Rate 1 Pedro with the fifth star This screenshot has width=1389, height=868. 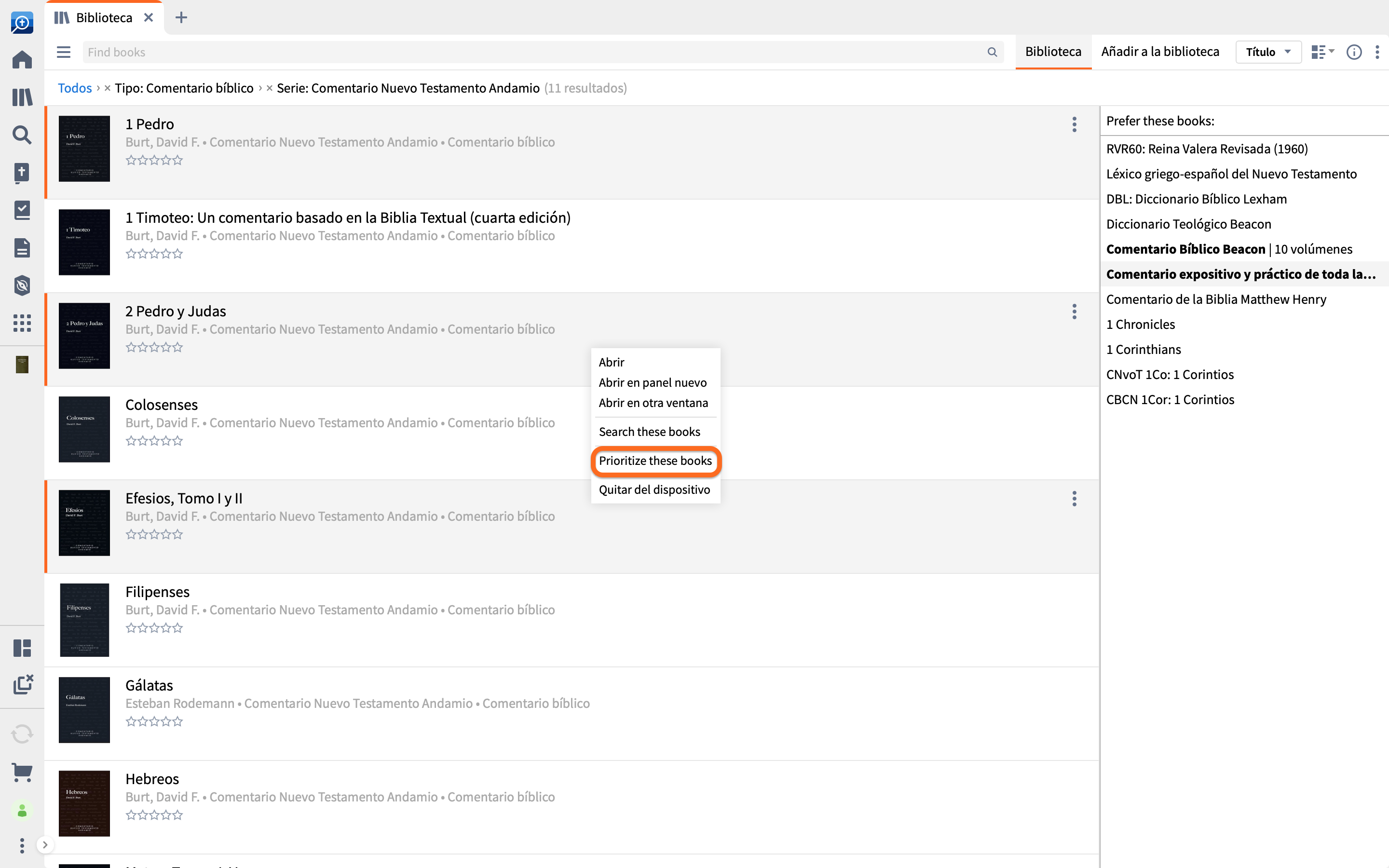click(x=178, y=160)
